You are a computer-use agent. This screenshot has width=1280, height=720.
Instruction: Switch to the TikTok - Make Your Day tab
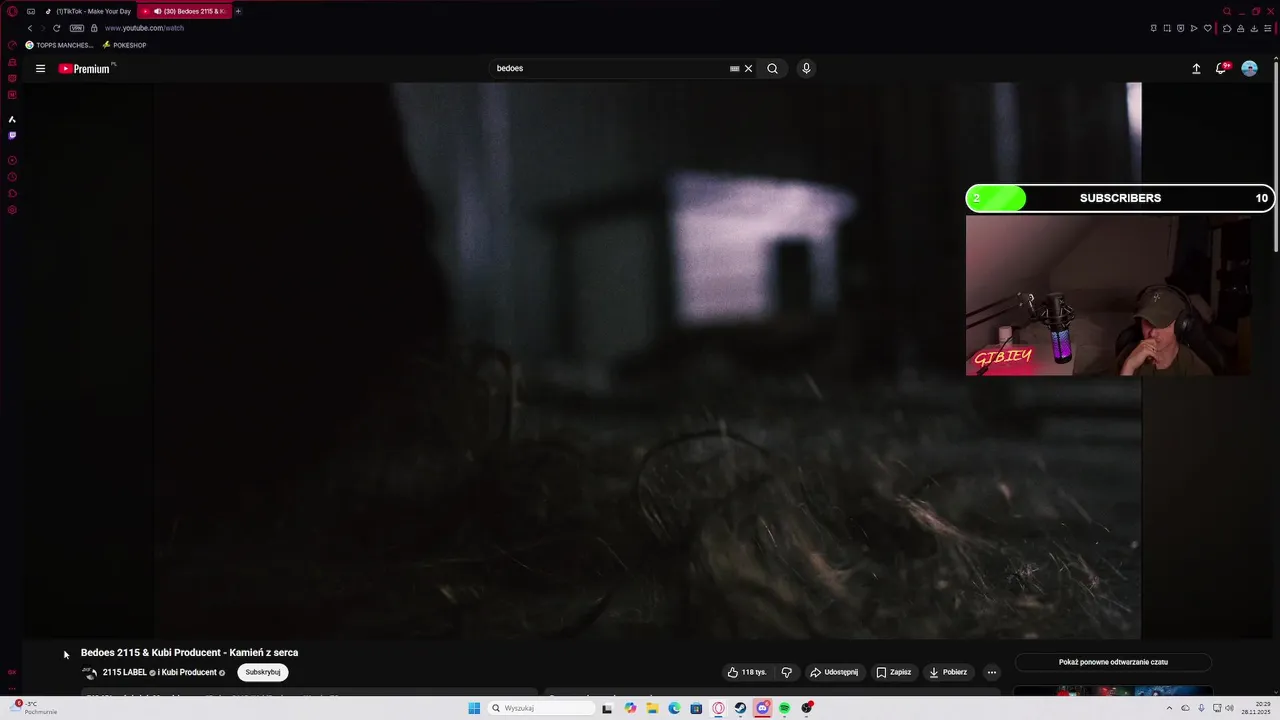pyautogui.click(x=88, y=11)
